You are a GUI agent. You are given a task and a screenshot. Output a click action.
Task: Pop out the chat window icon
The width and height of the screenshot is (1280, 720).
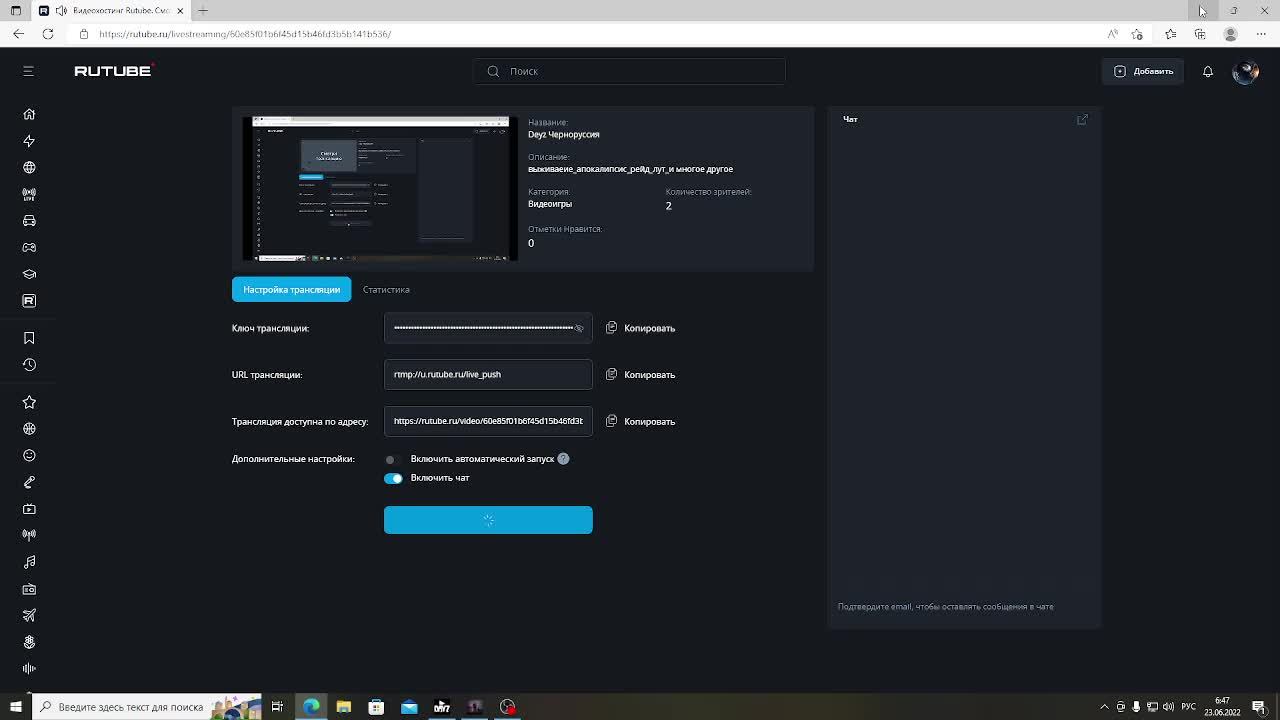(x=1082, y=119)
